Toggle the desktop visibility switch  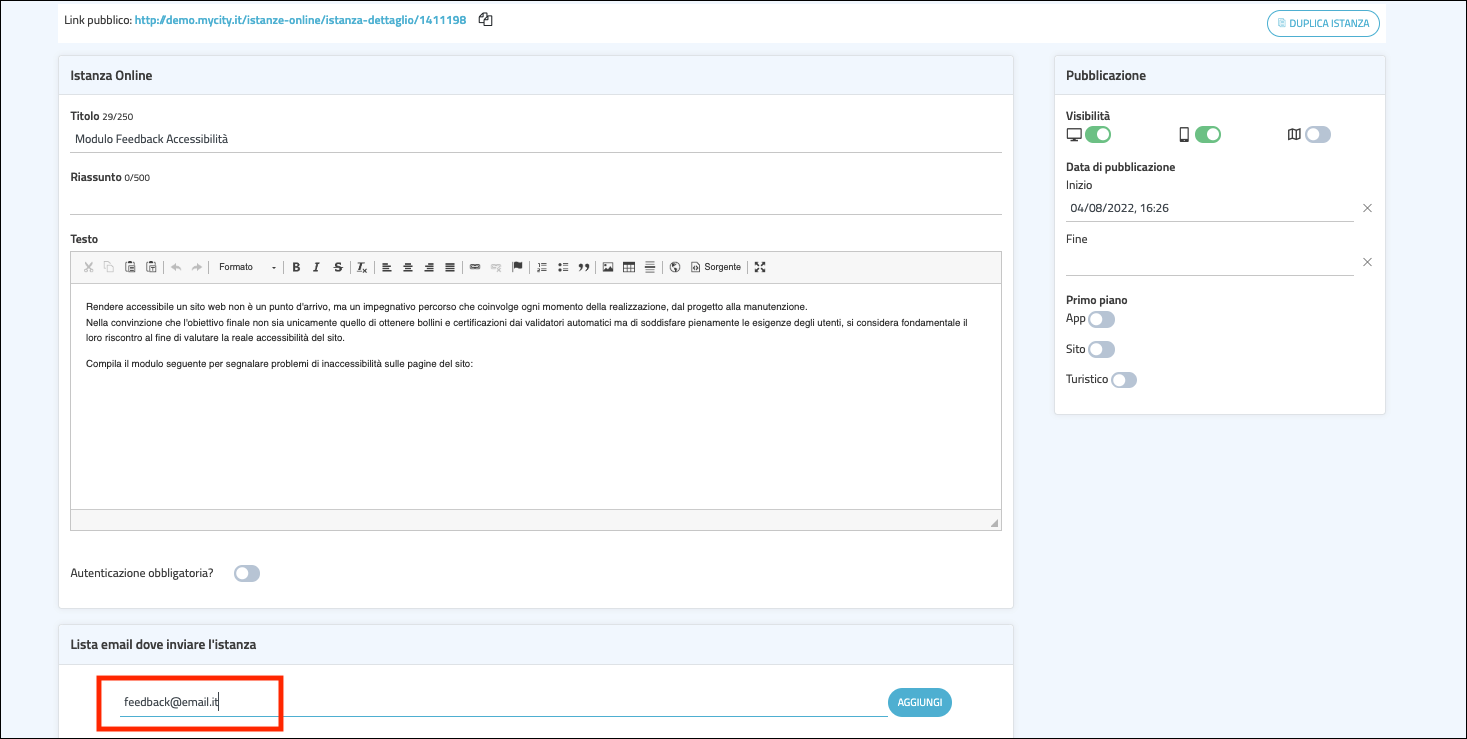pyautogui.click(x=1098, y=135)
